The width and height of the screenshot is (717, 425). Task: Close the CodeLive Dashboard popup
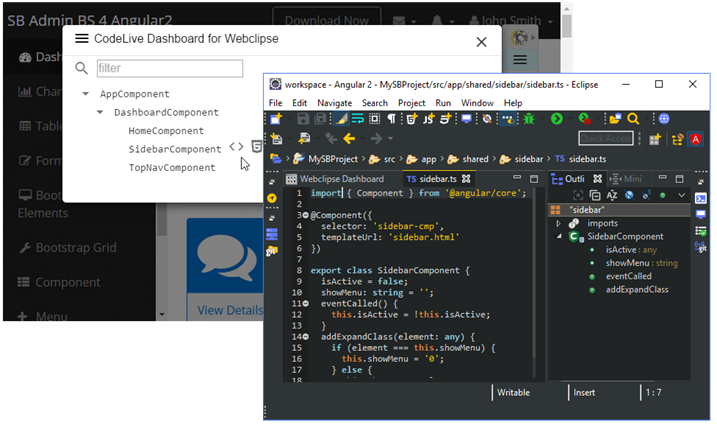tap(481, 41)
